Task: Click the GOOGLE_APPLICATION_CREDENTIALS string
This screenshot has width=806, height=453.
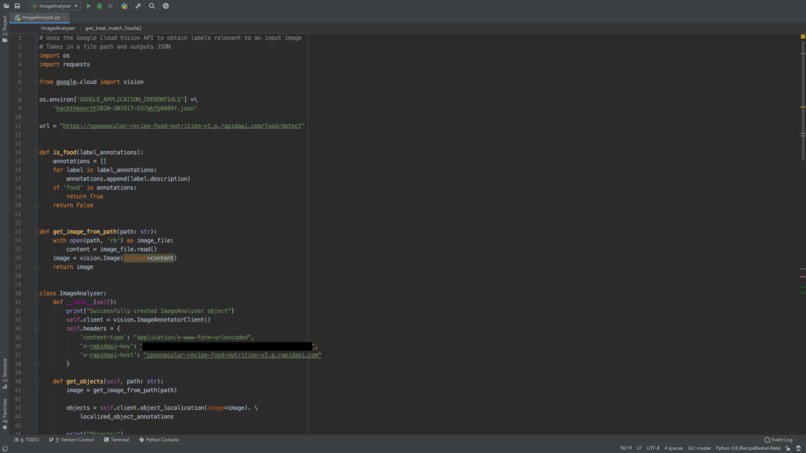Action: point(131,100)
